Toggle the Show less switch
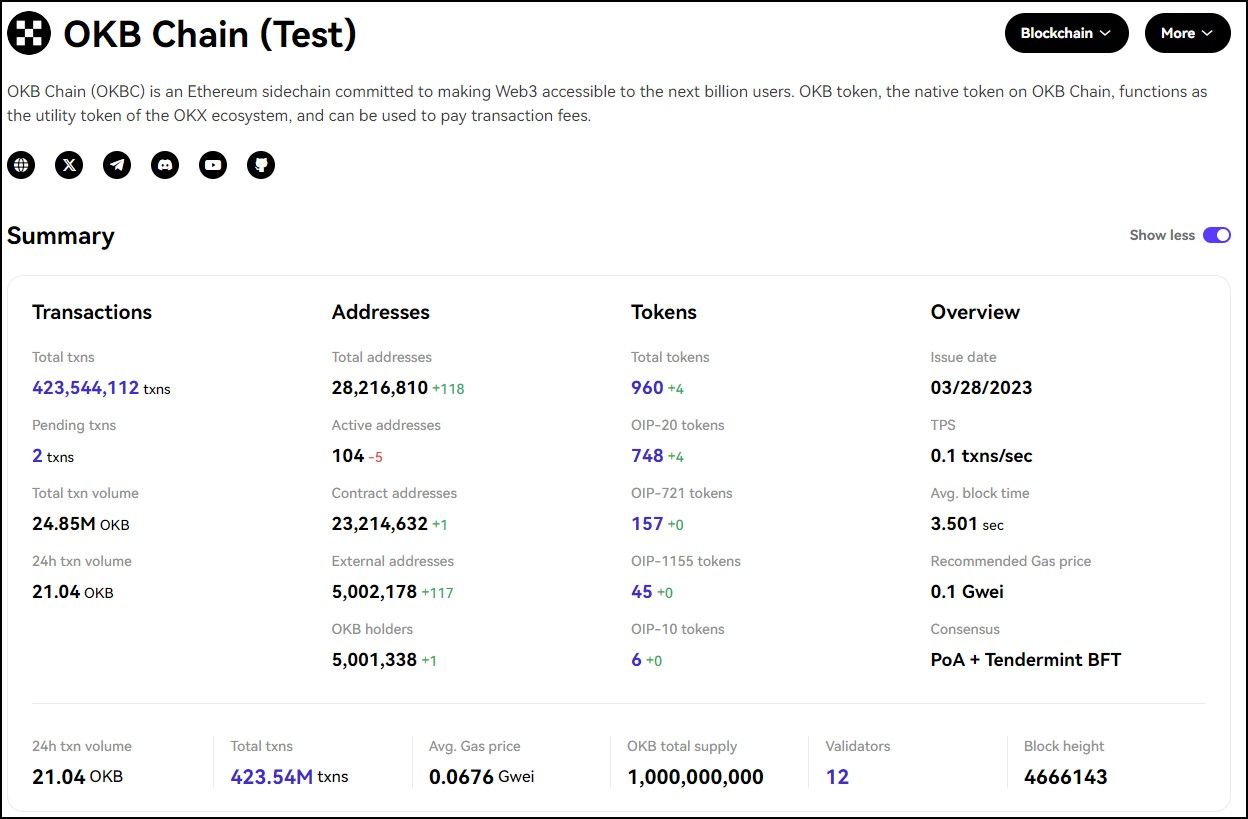Viewport: 1248px width, 819px height. point(1216,235)
